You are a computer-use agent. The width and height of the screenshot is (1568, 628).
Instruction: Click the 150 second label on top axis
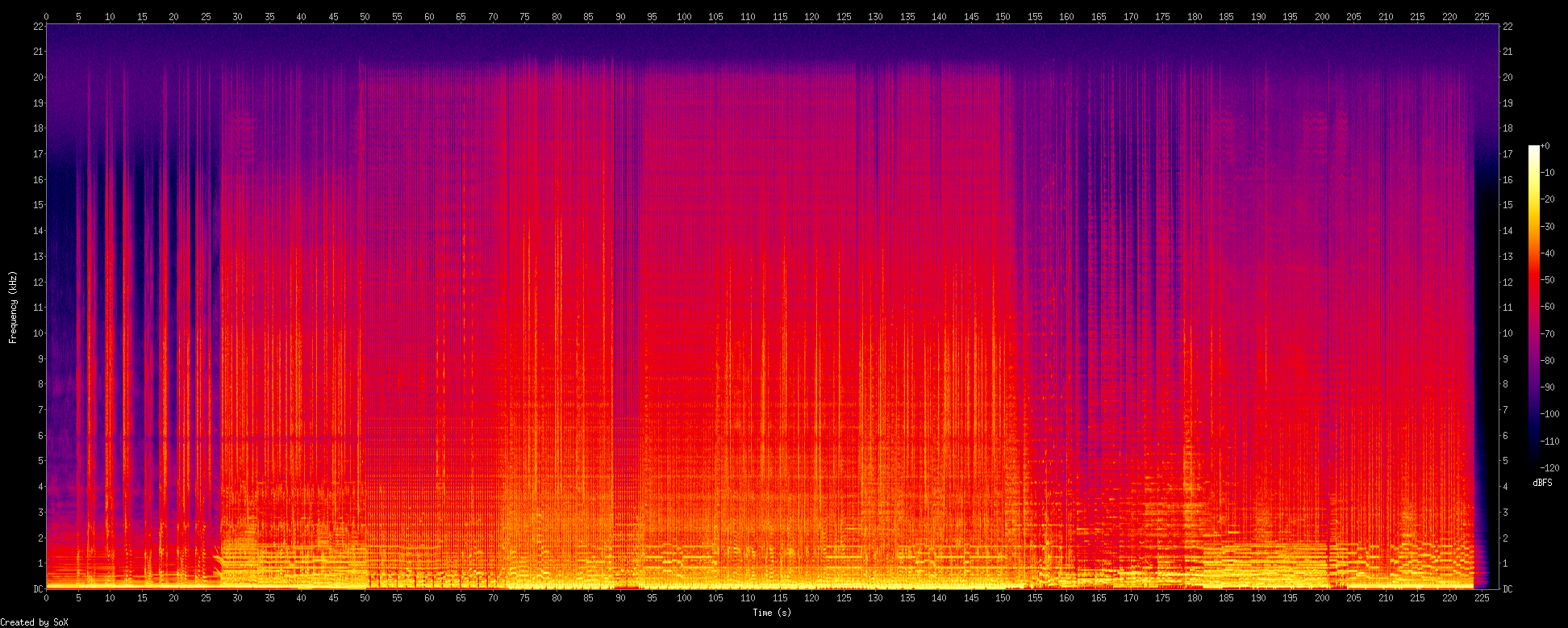point(1003,16)
